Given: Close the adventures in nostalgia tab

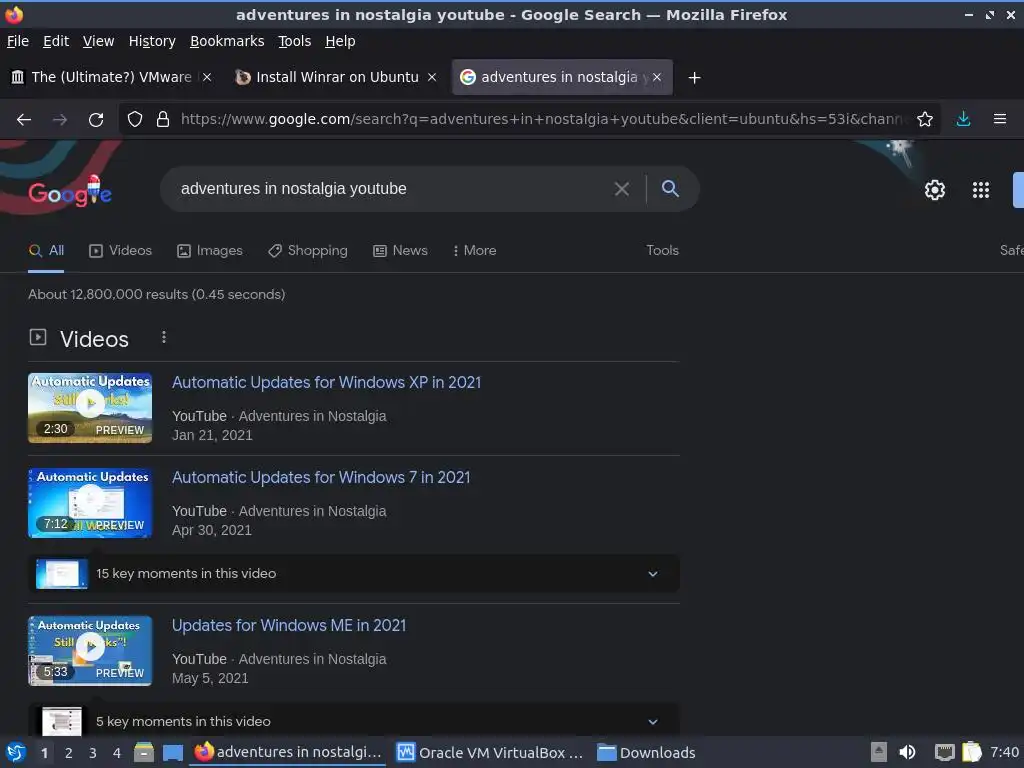Looking at the screenshot, I should (657, 77).
